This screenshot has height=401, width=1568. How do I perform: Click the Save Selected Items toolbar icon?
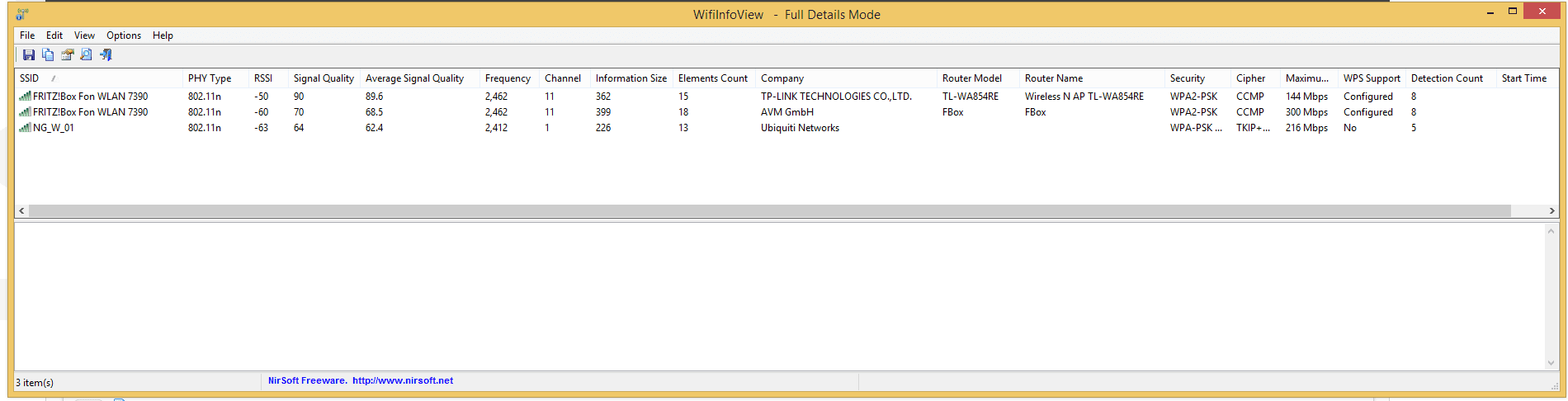pyautogui.click(x=29, y=54)
